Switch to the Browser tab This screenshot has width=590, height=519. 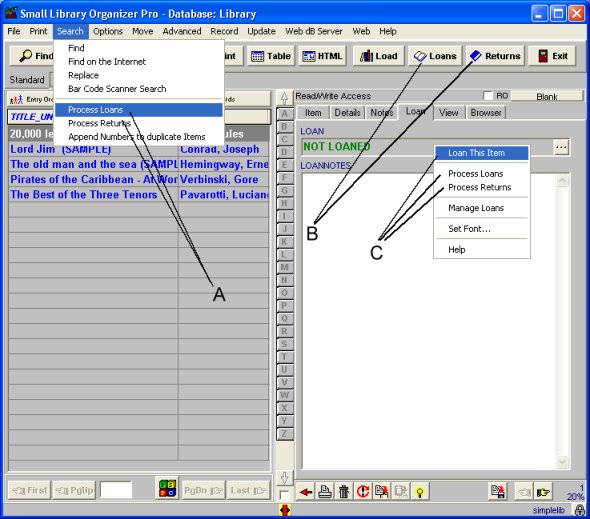pyautogui.click(x=486, y=113)
